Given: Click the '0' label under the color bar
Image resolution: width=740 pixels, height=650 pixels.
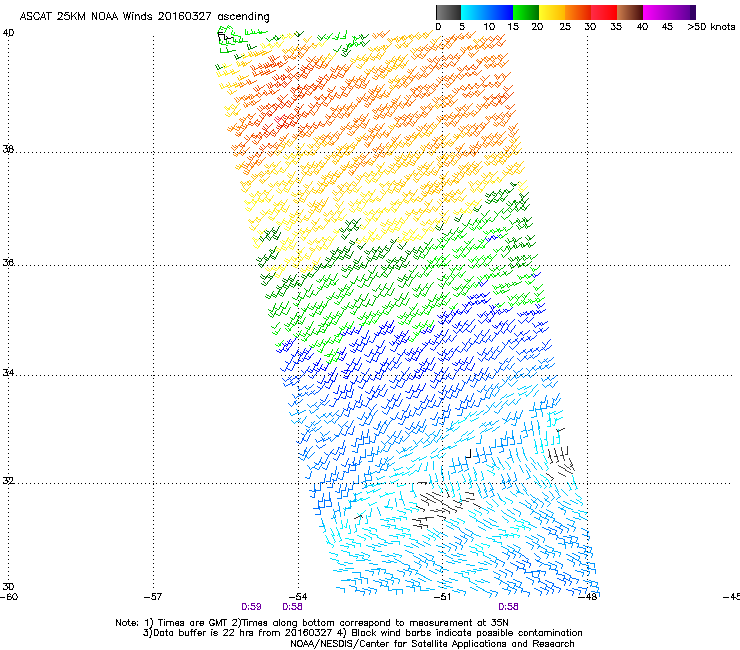Looking at the screenshot, I should coord(438,27).
